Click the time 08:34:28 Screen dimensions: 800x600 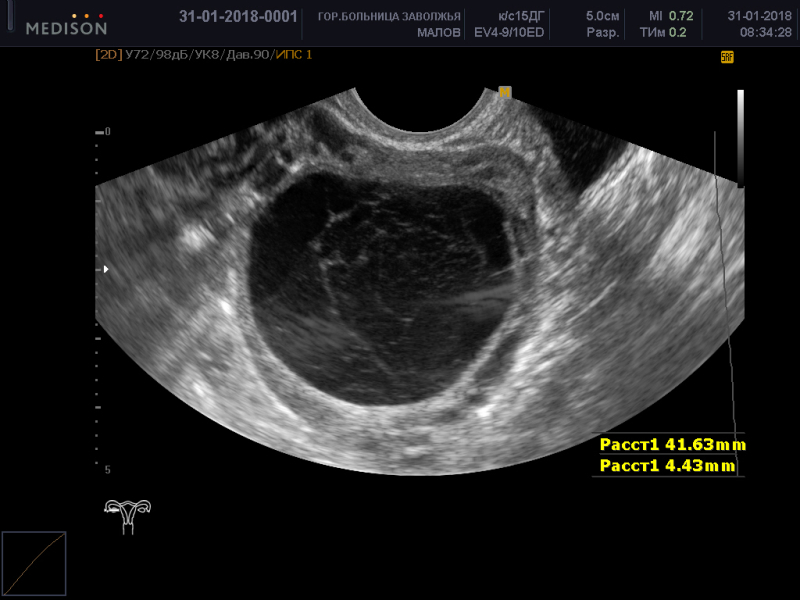(x=766, y=33)
